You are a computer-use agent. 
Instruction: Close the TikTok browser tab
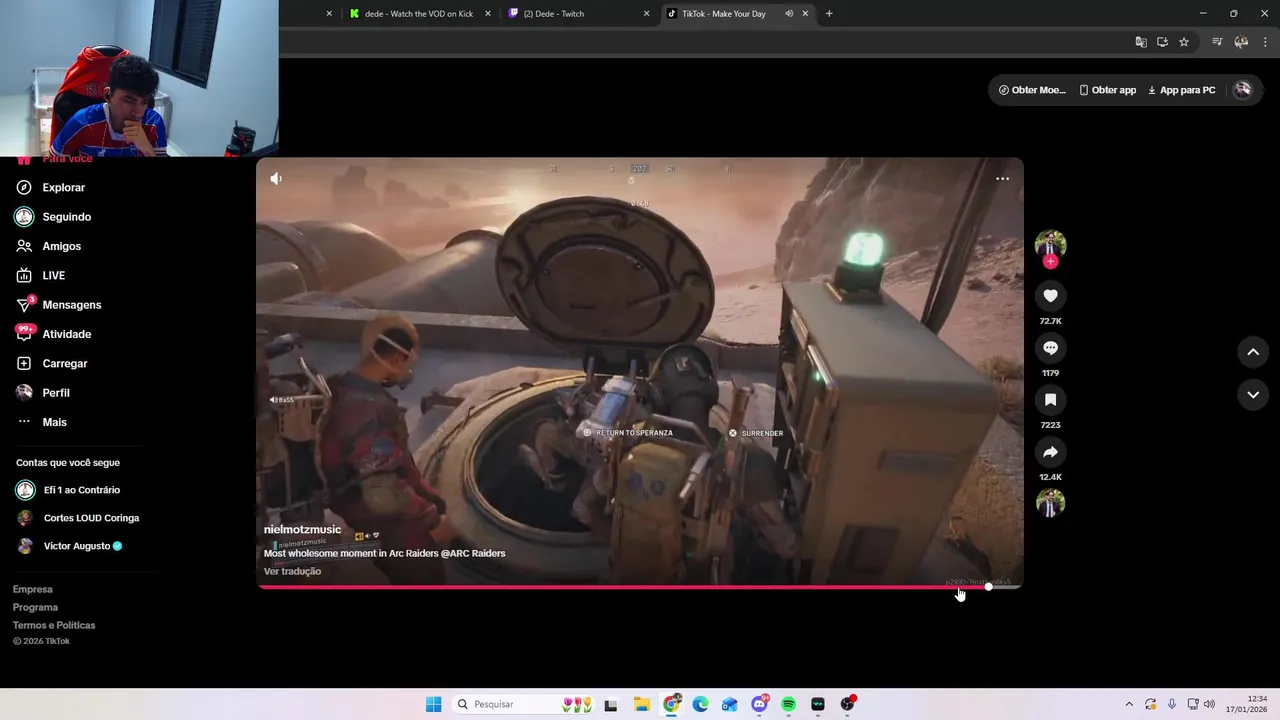tap(805, 14)
